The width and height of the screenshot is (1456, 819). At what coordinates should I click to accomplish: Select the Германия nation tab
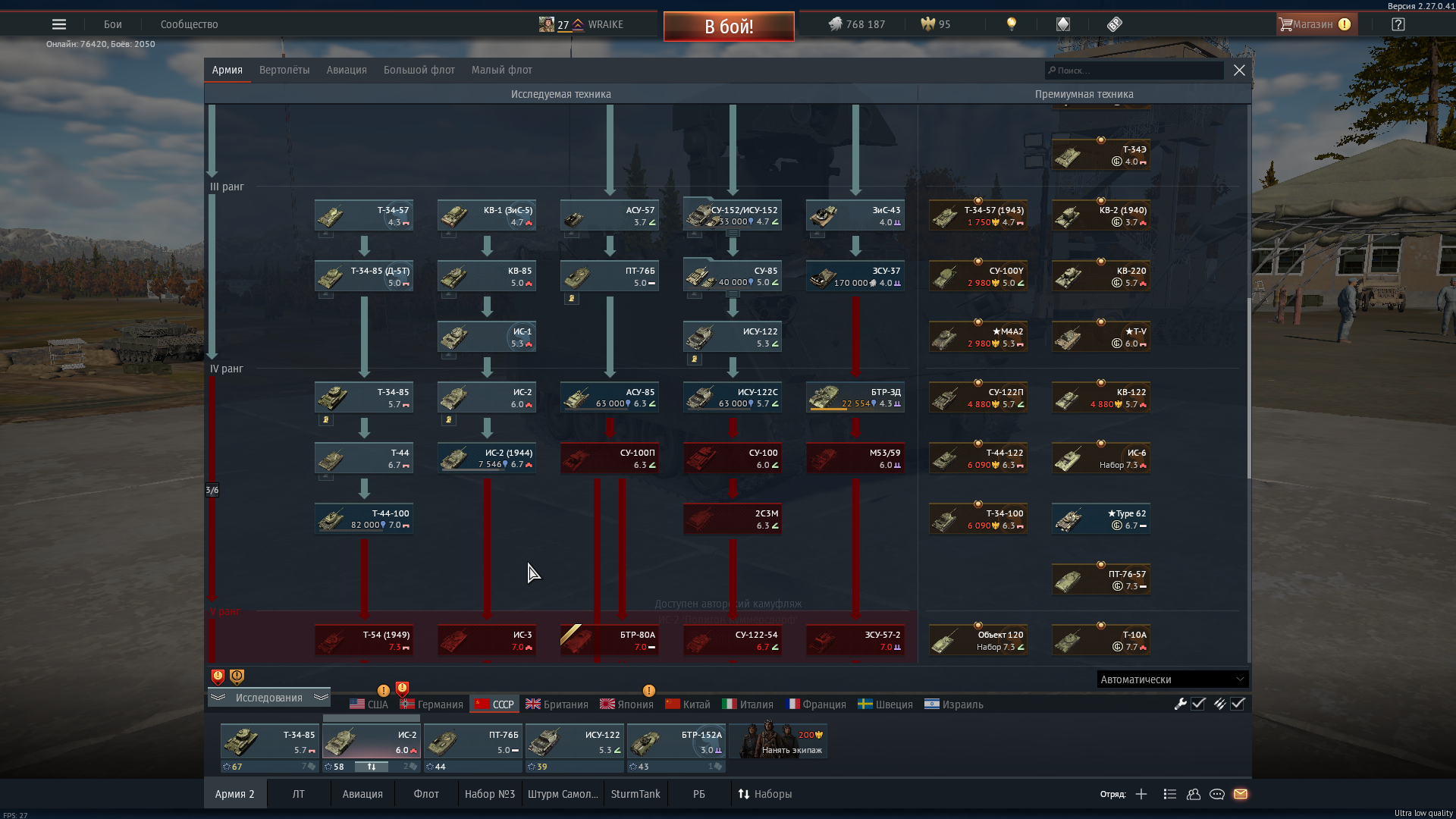point(431,704)
